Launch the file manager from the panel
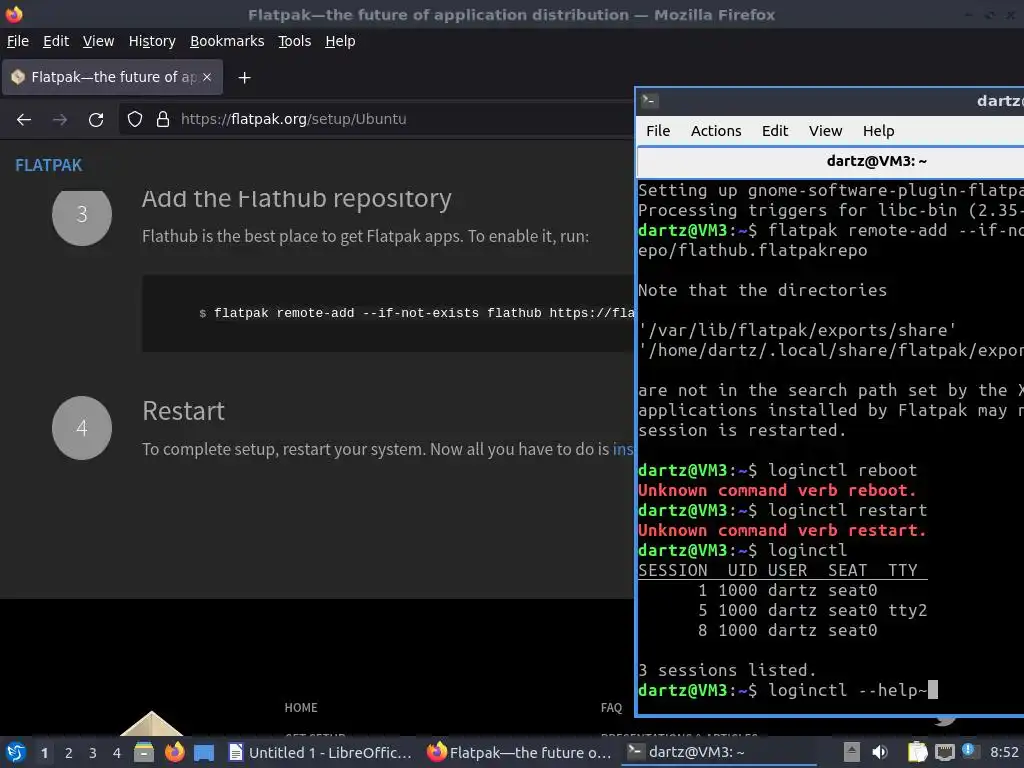The height and width of the screenshot is (768, 1024). (144, 752)
